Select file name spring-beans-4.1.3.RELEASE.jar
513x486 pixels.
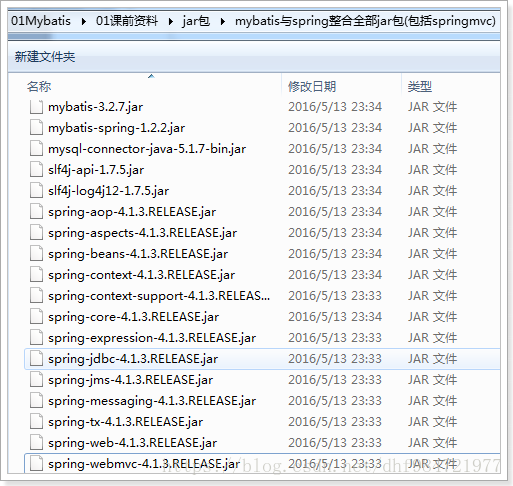click(138, 254)
